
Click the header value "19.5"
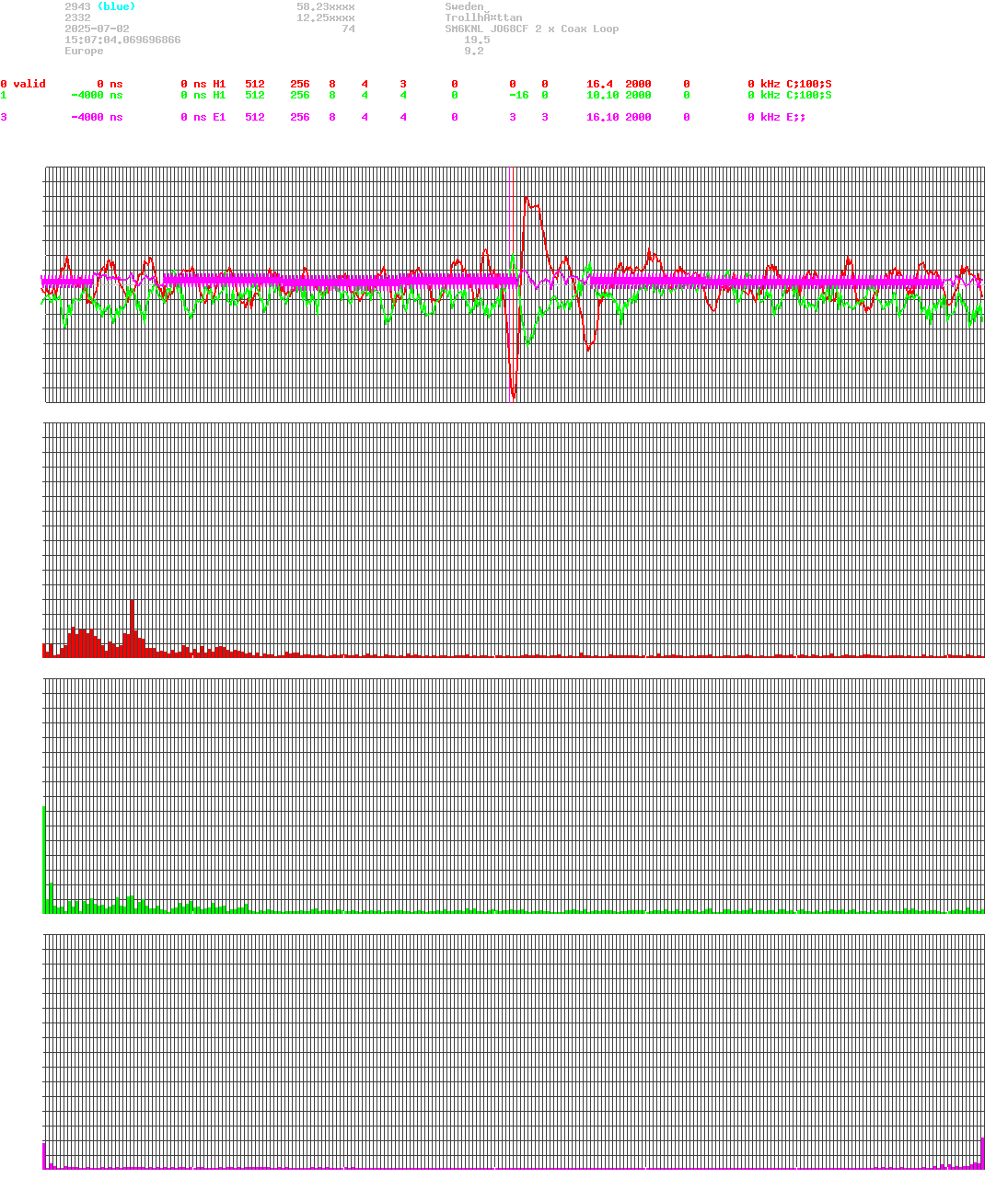(x=477, y=40)
